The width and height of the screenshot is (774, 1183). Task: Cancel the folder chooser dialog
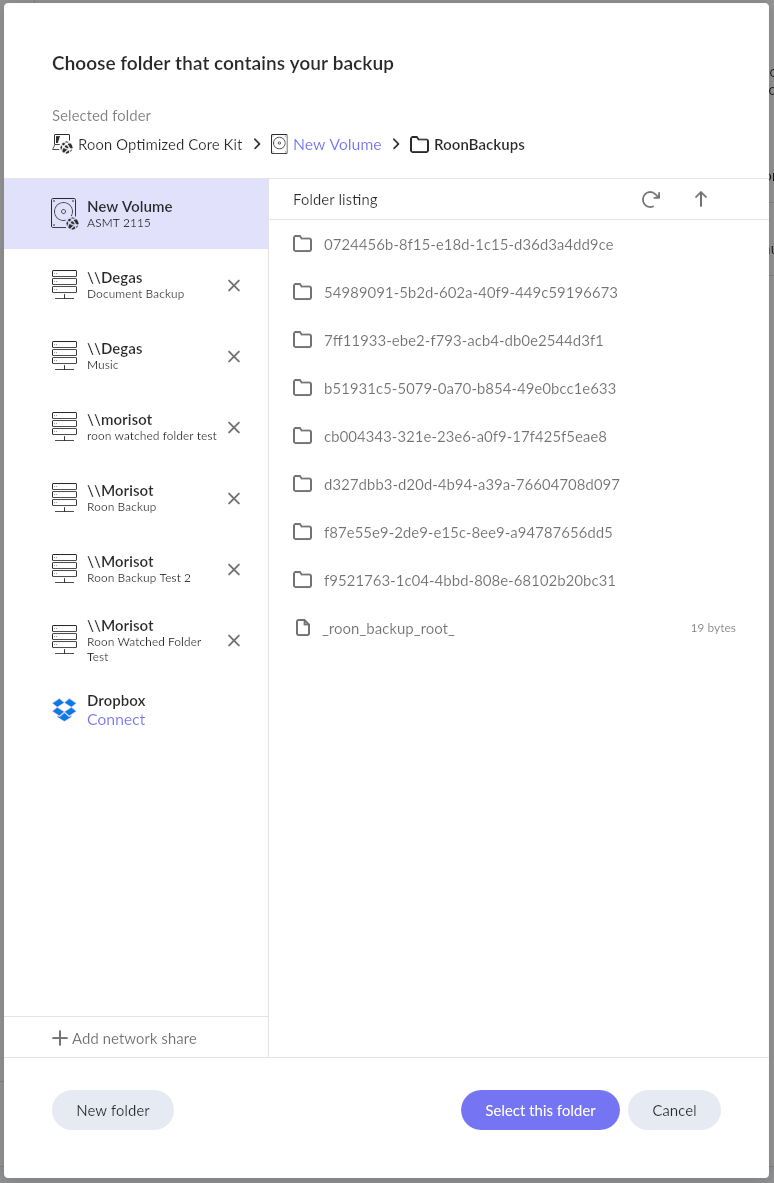click(674, 1110)
